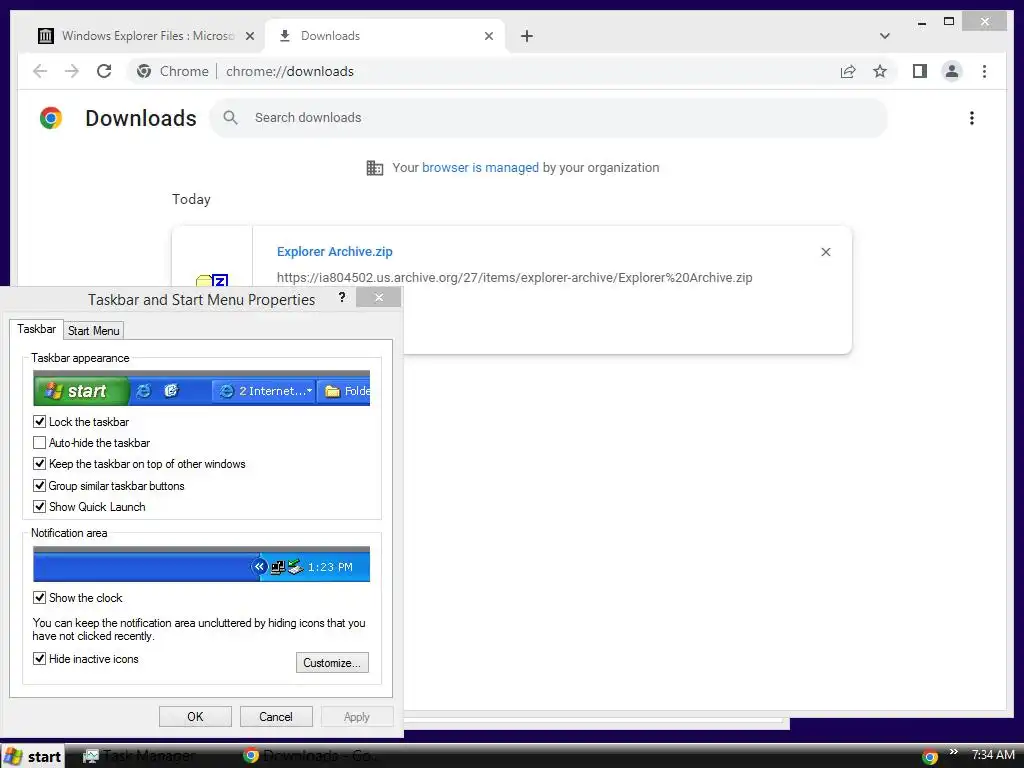
Task: Click the zip file icon for Explorer Archive
Action: (212, 280)
